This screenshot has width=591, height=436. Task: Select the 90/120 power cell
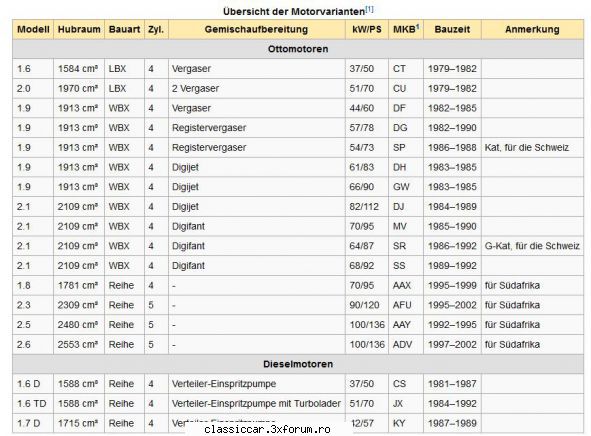367,305
